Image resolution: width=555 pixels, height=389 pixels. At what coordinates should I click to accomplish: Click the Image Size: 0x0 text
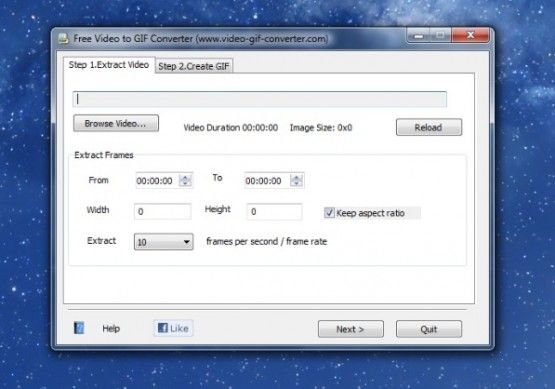pos(321,128)
